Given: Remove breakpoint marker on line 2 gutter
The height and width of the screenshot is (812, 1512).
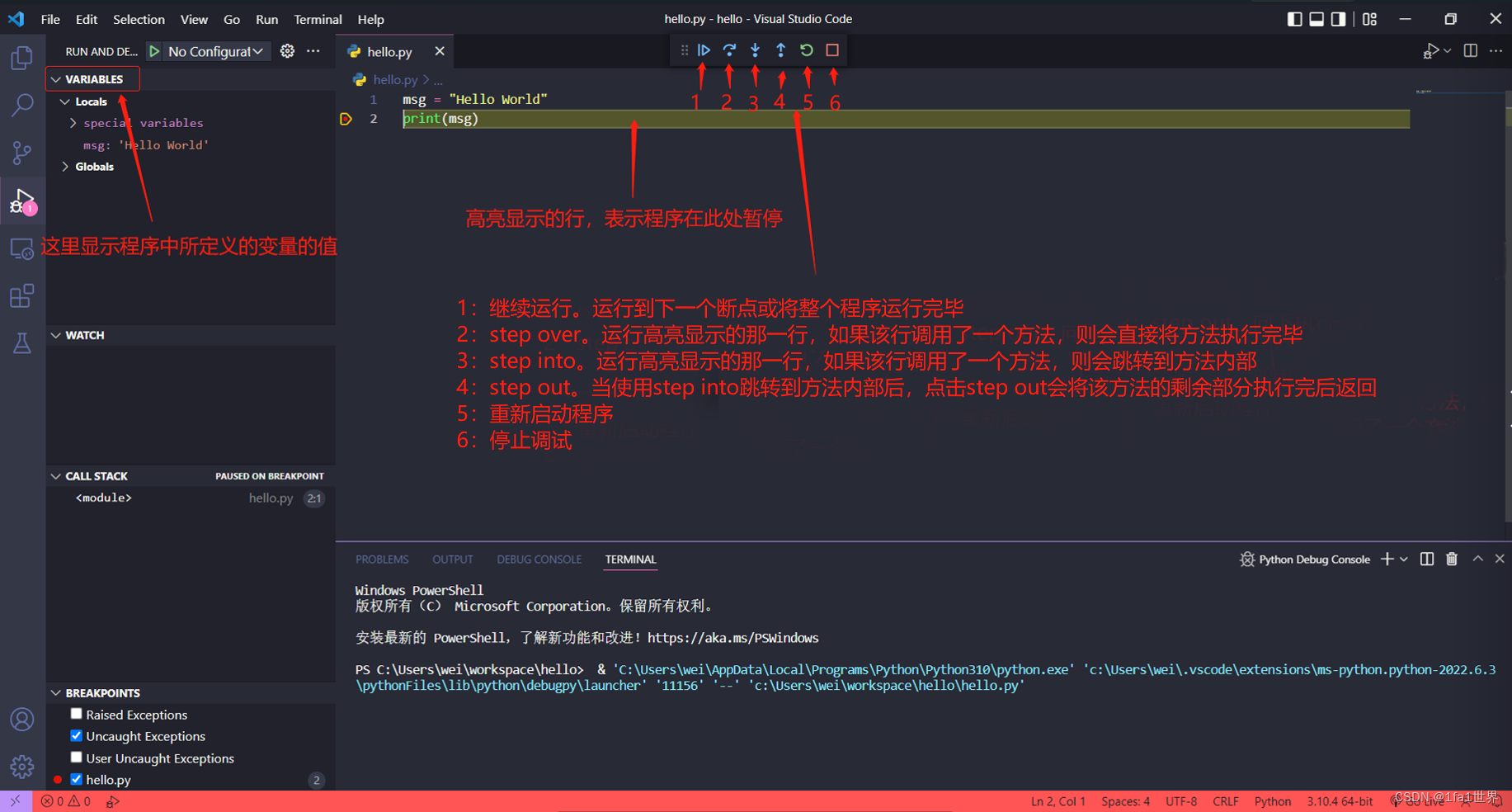Looking at the screenshot, I should pos(346,119).
